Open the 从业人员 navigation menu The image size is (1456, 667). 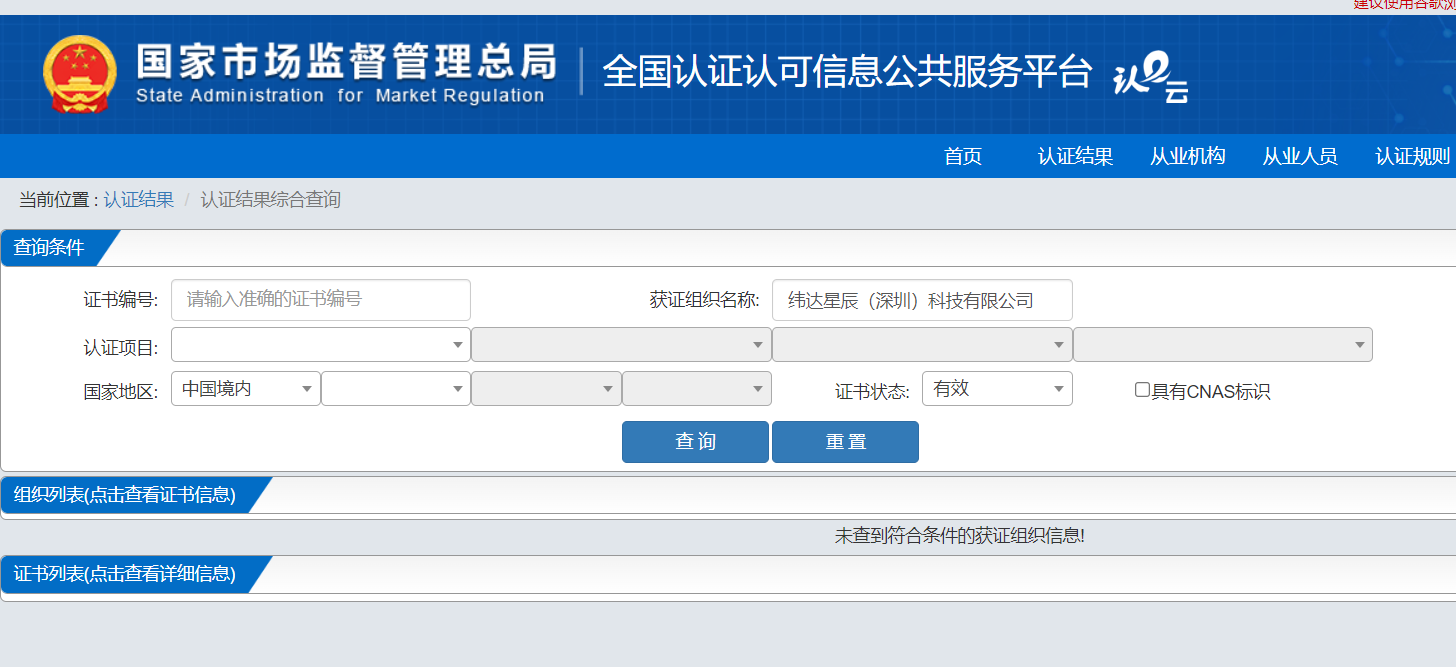1299,156
